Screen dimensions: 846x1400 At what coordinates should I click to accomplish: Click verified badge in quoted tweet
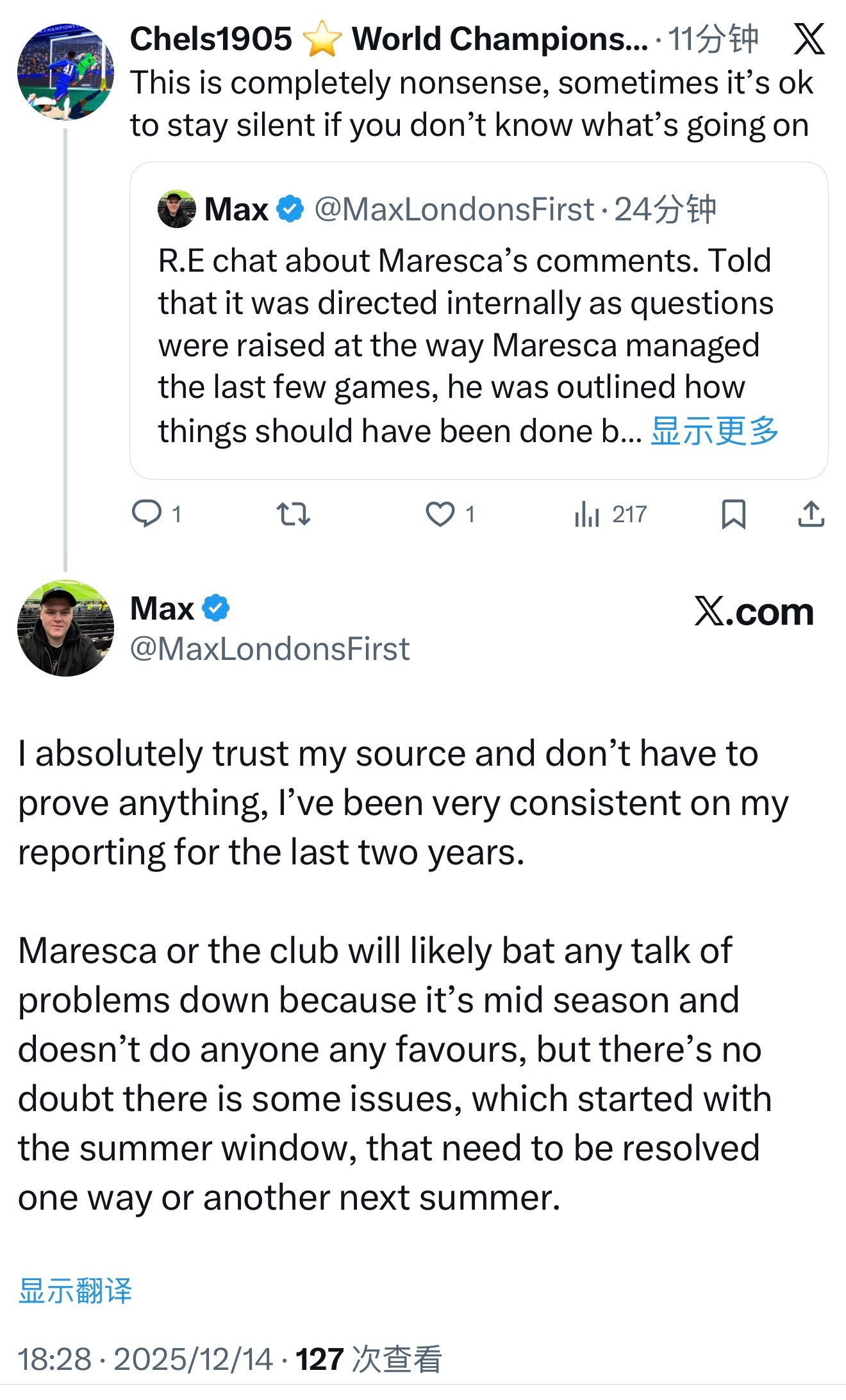(x=290, y=209)
